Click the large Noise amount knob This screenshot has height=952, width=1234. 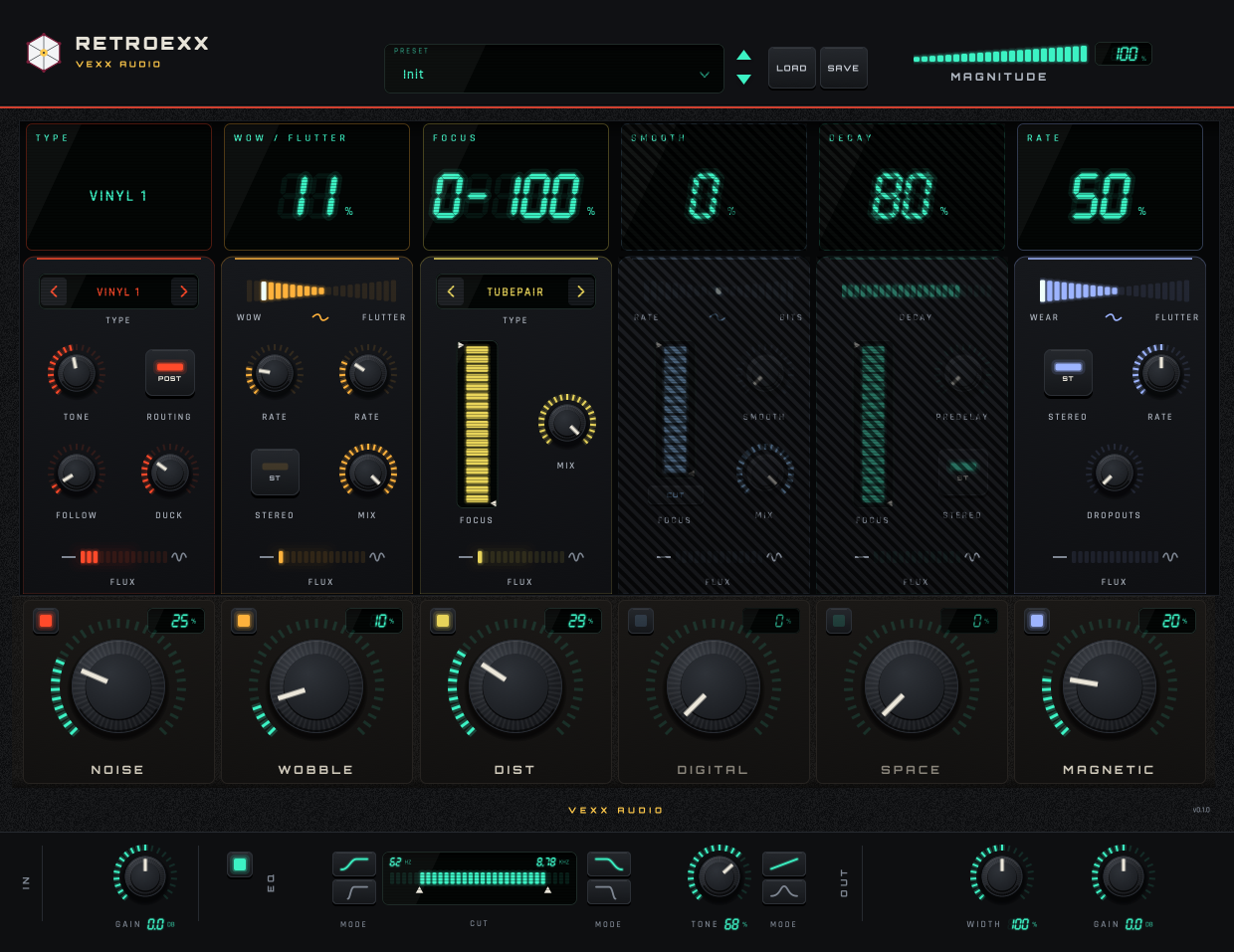(x=118, y=685)
